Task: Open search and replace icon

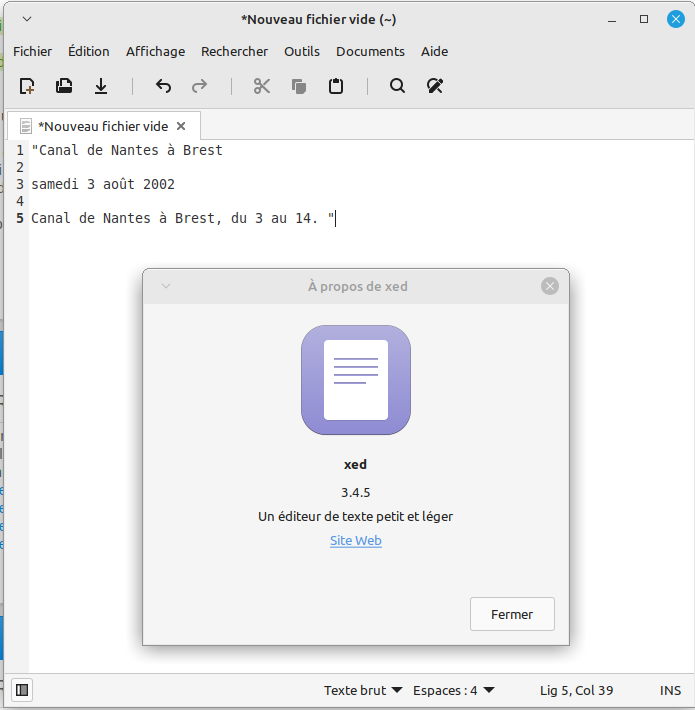Action: click(x=435, y=86)
